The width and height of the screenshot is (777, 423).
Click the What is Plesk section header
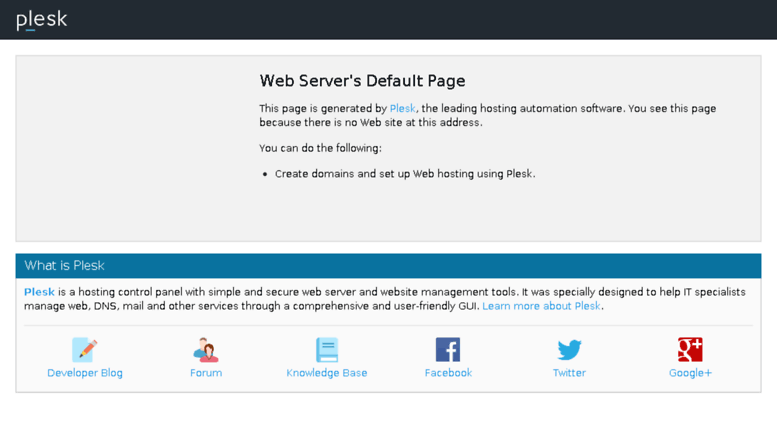[388, 266]
